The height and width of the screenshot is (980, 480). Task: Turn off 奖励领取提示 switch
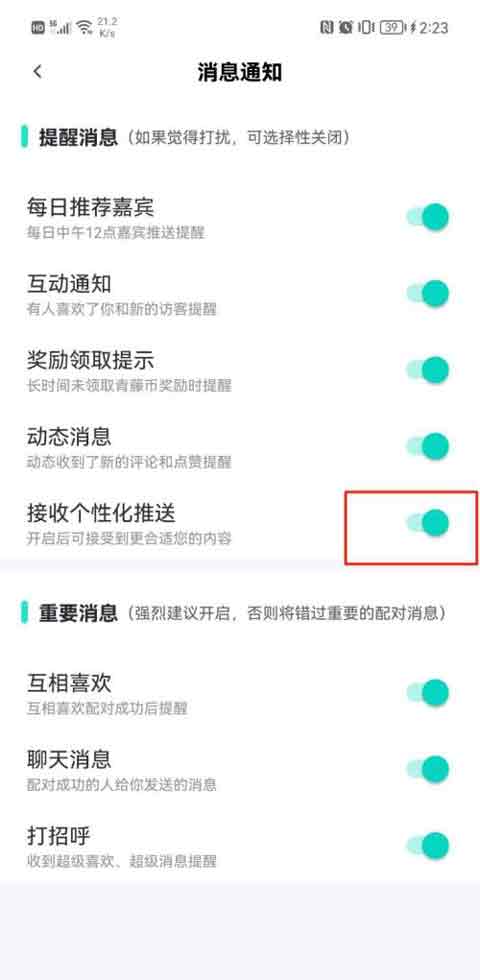point(428,370)
